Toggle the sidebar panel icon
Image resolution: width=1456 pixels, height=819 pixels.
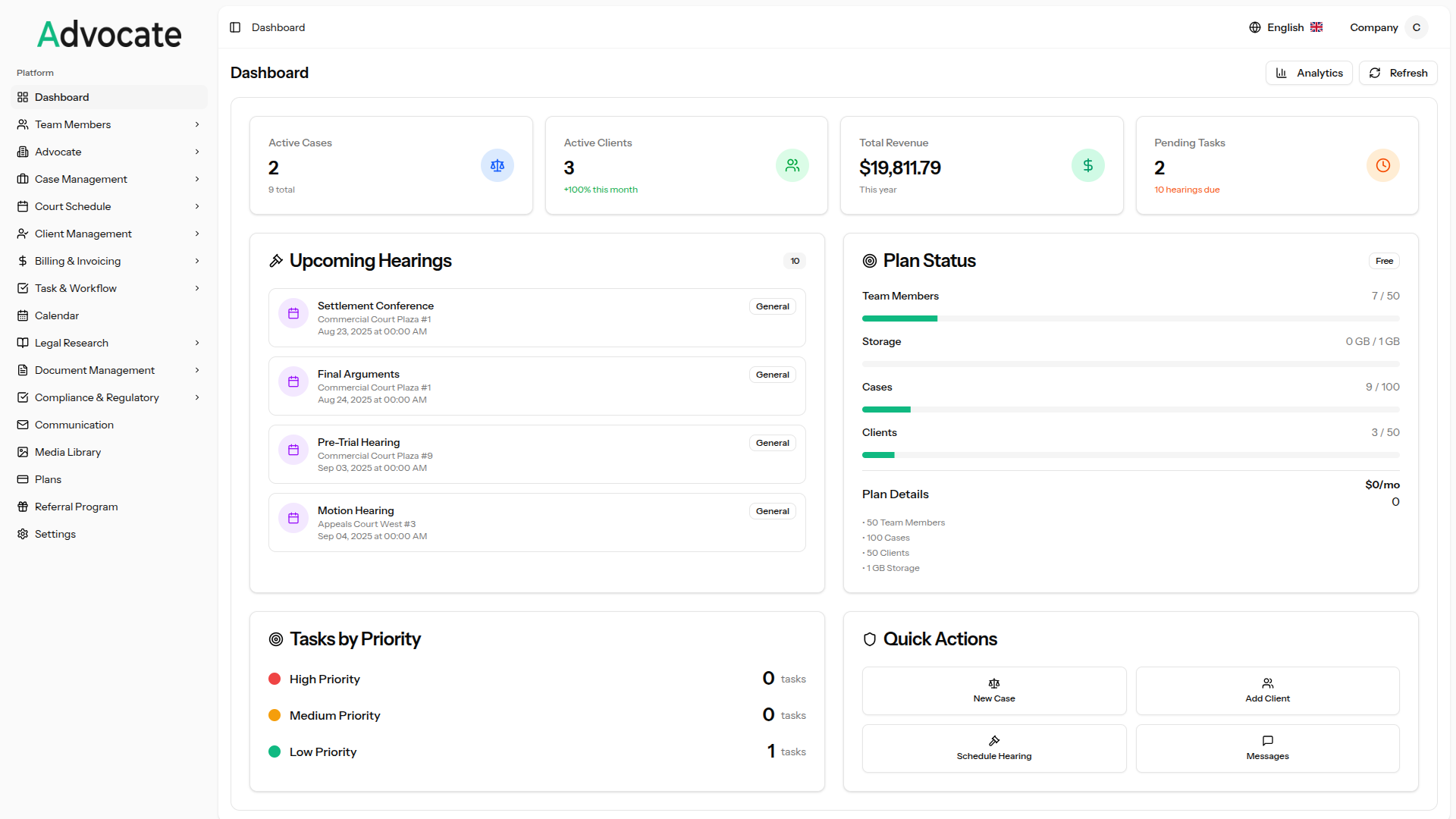click(235, 27)
